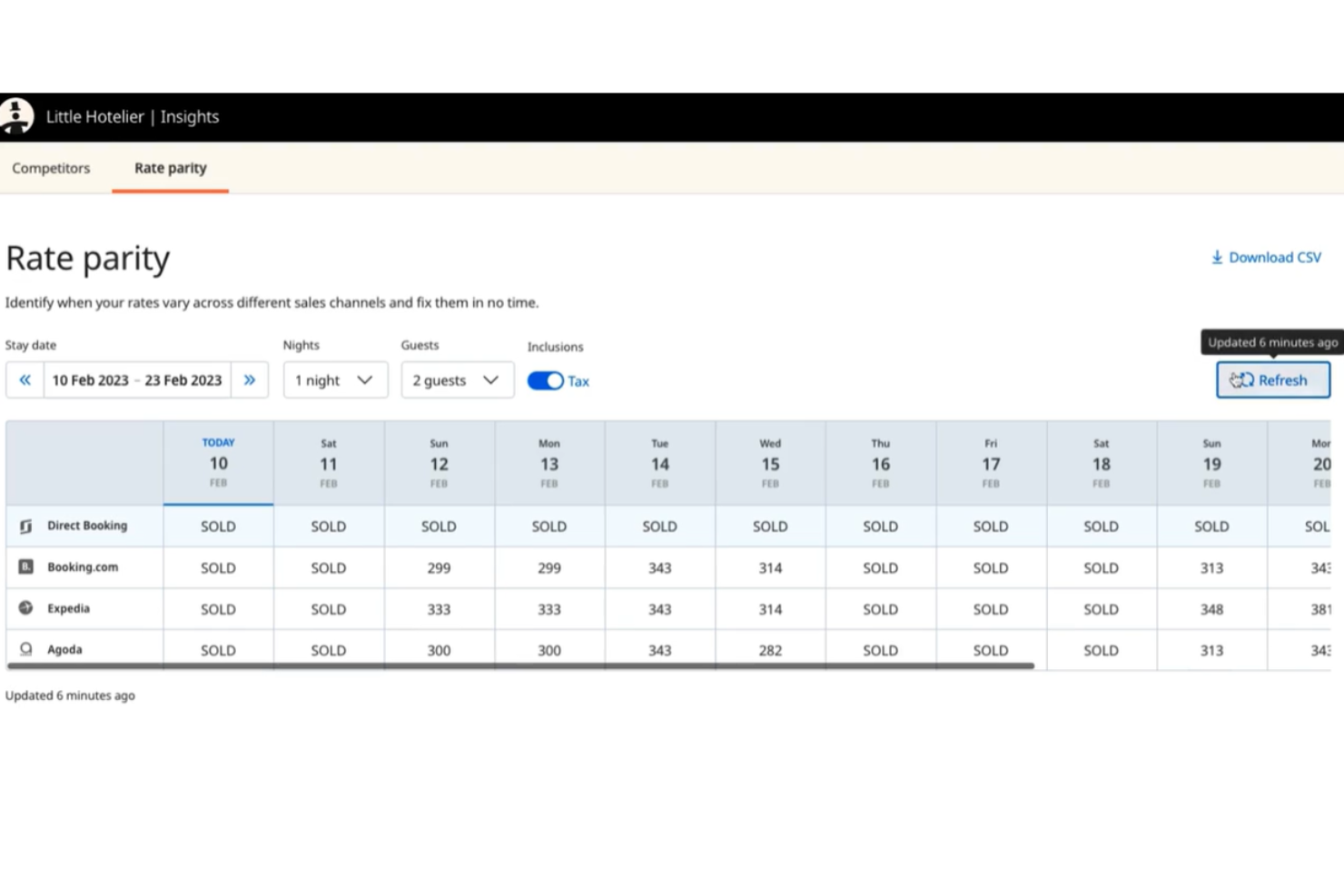Click the previous date range double chevron
The image size is (1344, 896).
(25, 379)
